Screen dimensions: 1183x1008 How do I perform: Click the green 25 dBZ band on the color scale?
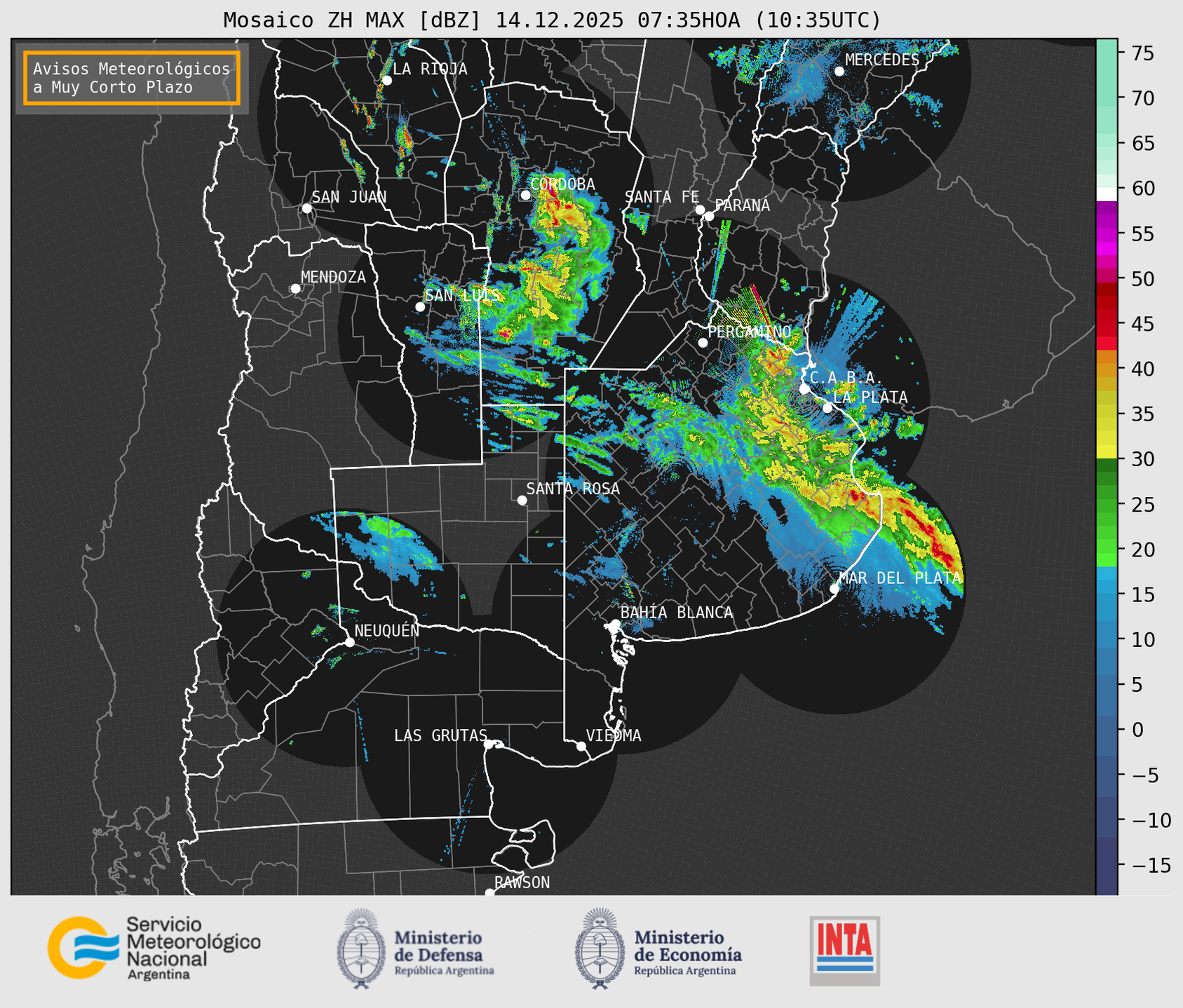click(x=1107, y=504)
